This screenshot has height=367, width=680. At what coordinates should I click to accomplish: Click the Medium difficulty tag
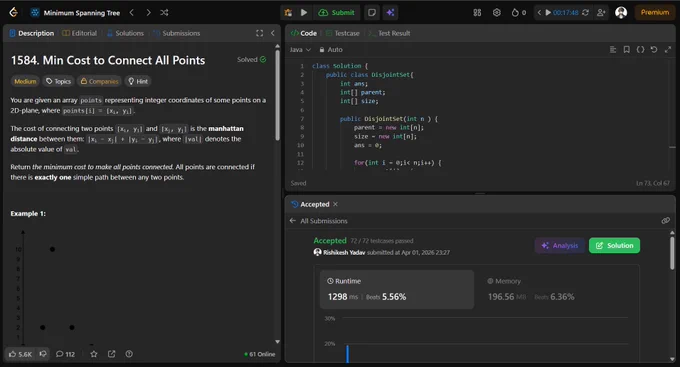[x=25, y=81]
